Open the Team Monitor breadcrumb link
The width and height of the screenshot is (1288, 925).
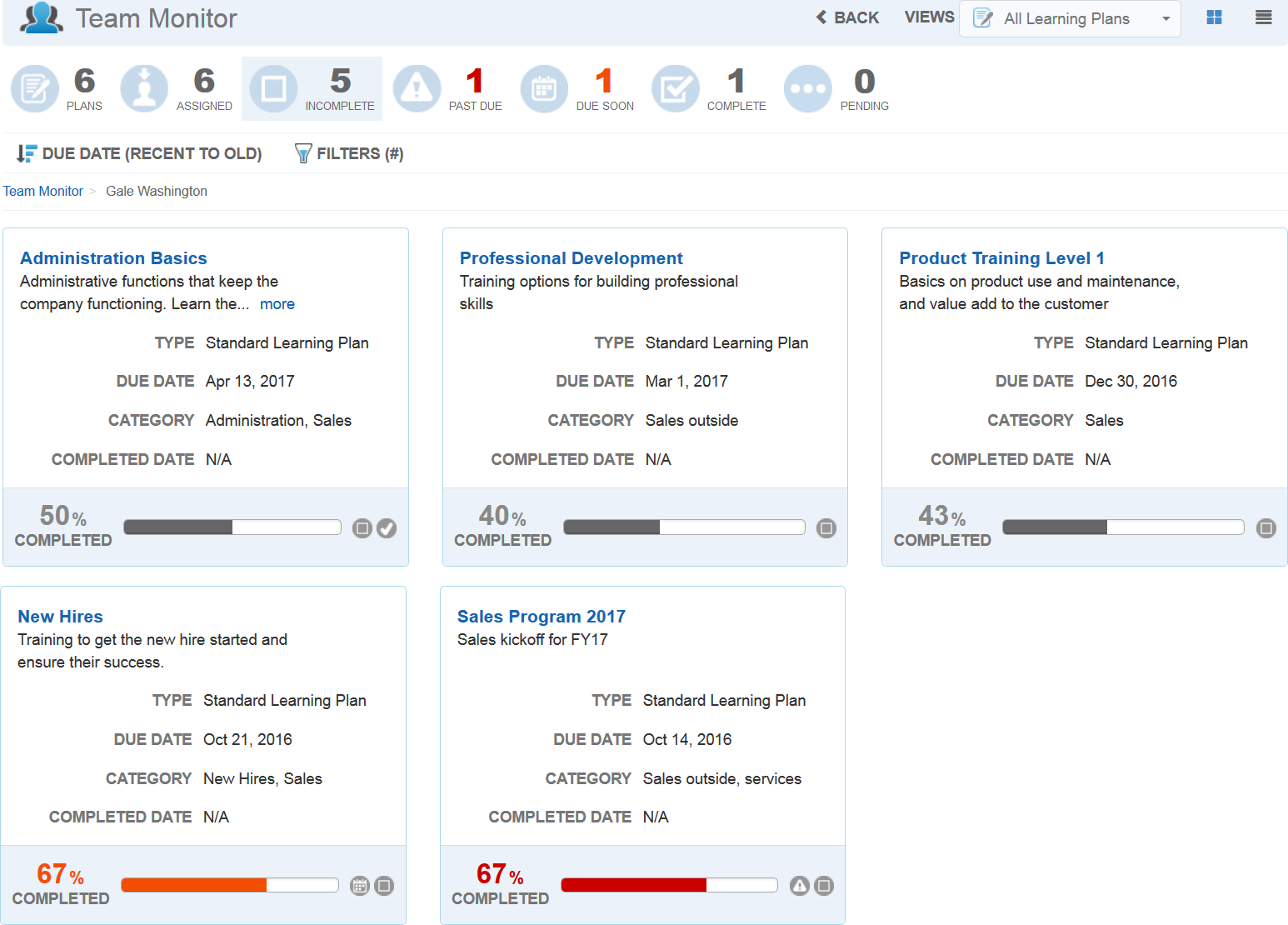(x=43, y=191)
